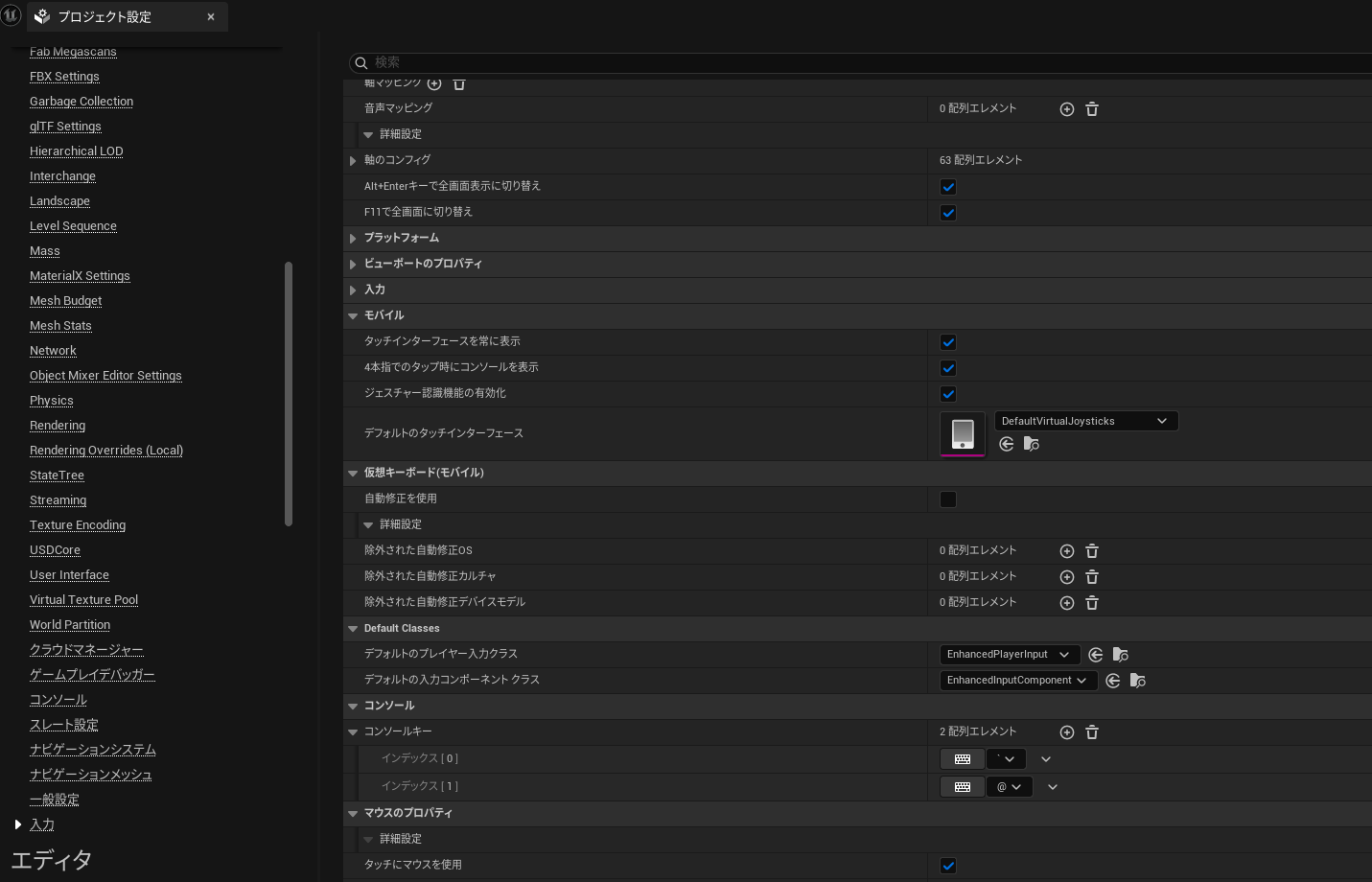This screenshot has width=1372, height=882.
Task: Open Rendering settings category
Action: pos(58,426)
